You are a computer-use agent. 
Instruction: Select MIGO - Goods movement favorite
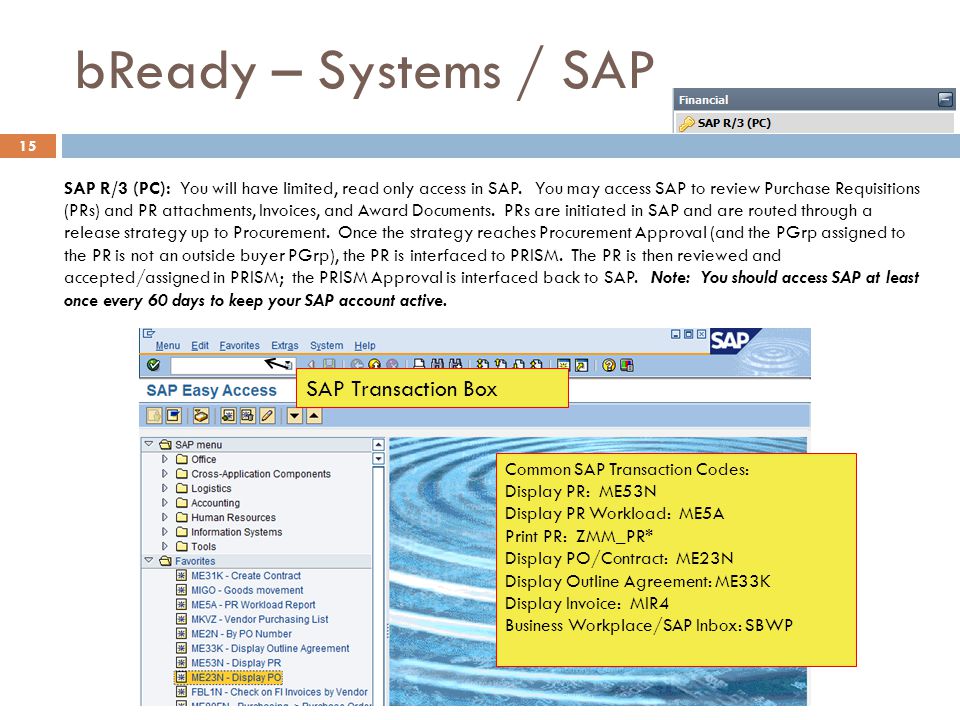pyautogui.click(x=247, y=590)
